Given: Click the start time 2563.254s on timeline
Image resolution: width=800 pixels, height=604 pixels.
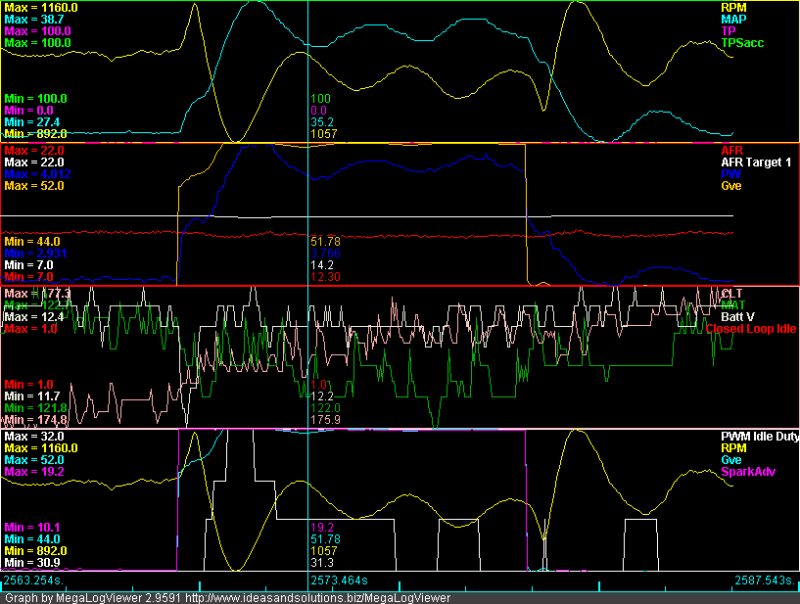Looking at the screenshot, I should click(34, 580).
